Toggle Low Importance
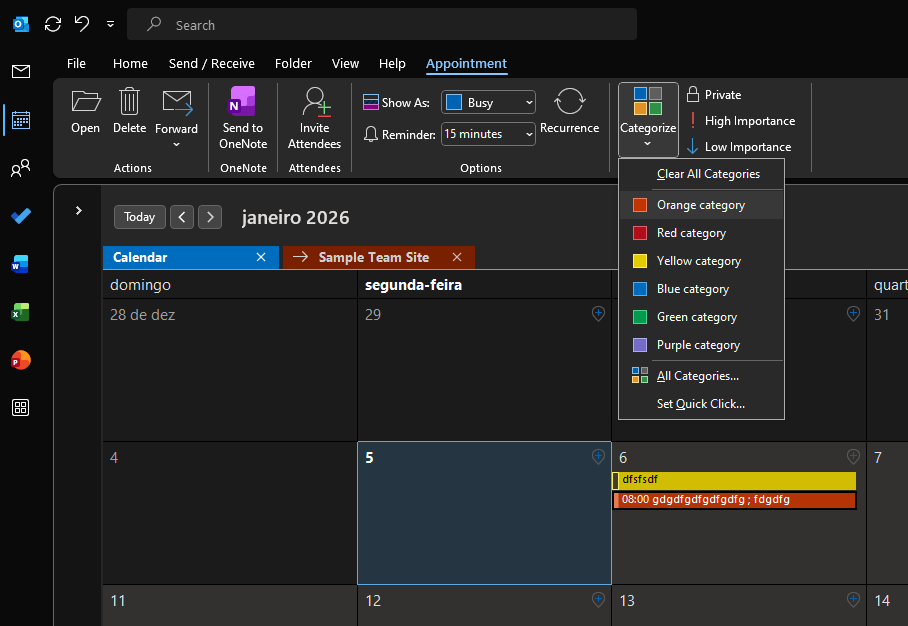The width and height of the screenshot is (908, 626). 739,147
